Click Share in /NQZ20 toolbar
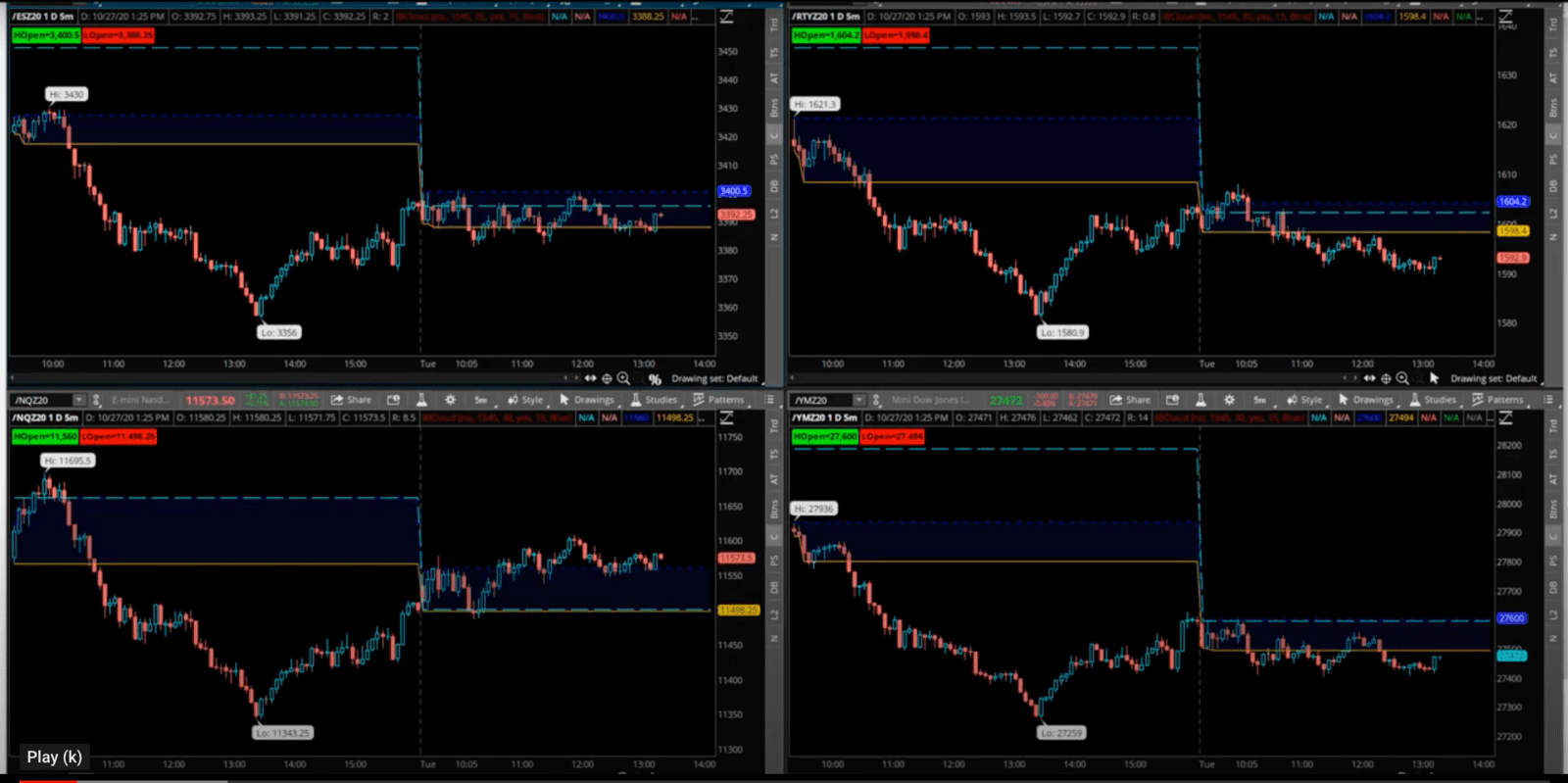Screen dimensions: 1568x783 (352, 400)
